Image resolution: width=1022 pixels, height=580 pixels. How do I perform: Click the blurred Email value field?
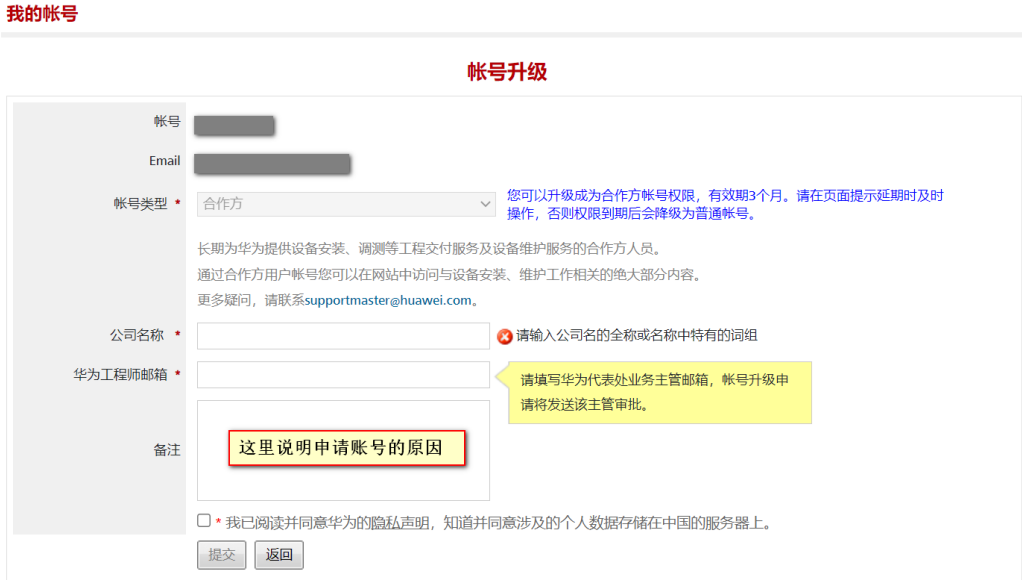click(272, 164)
